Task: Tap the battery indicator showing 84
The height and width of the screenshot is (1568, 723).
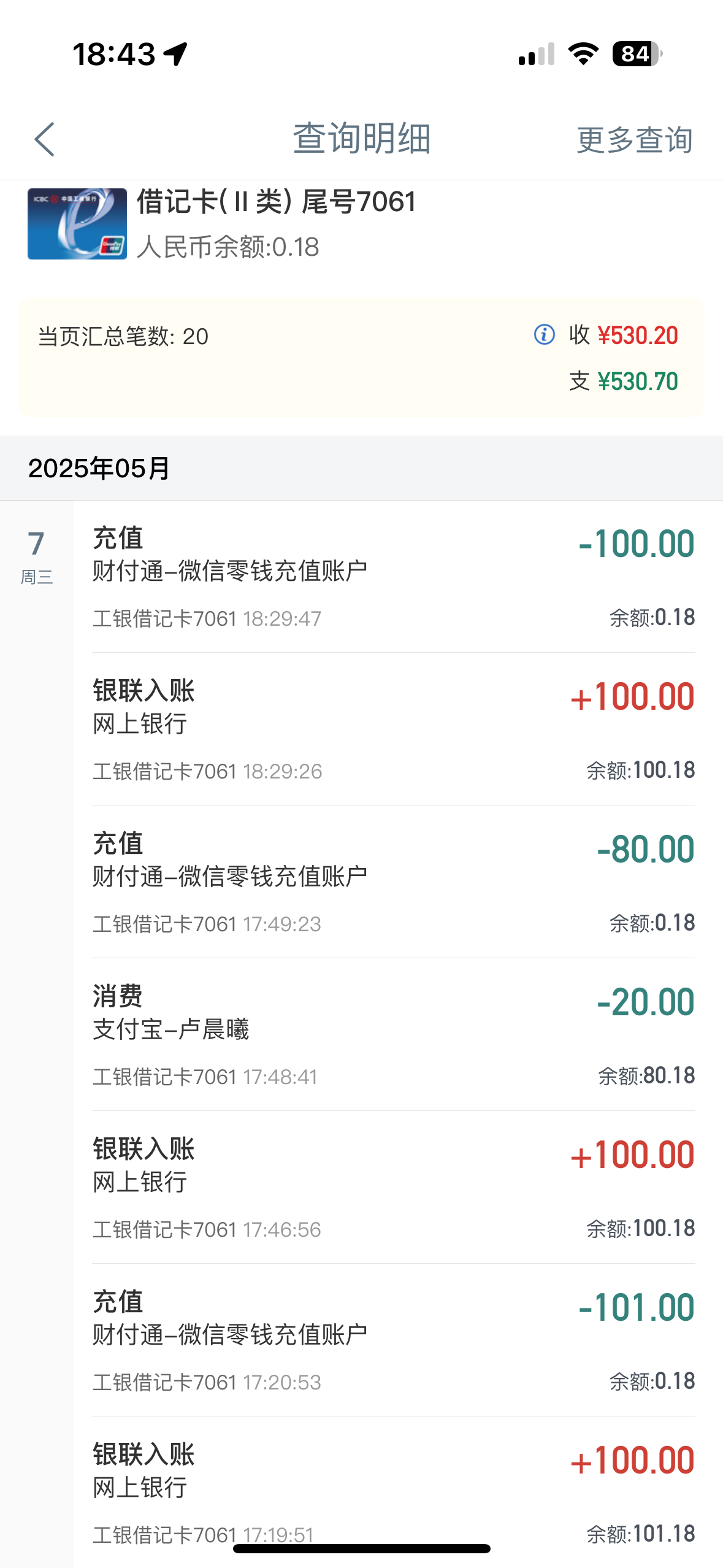Action: 637,54
